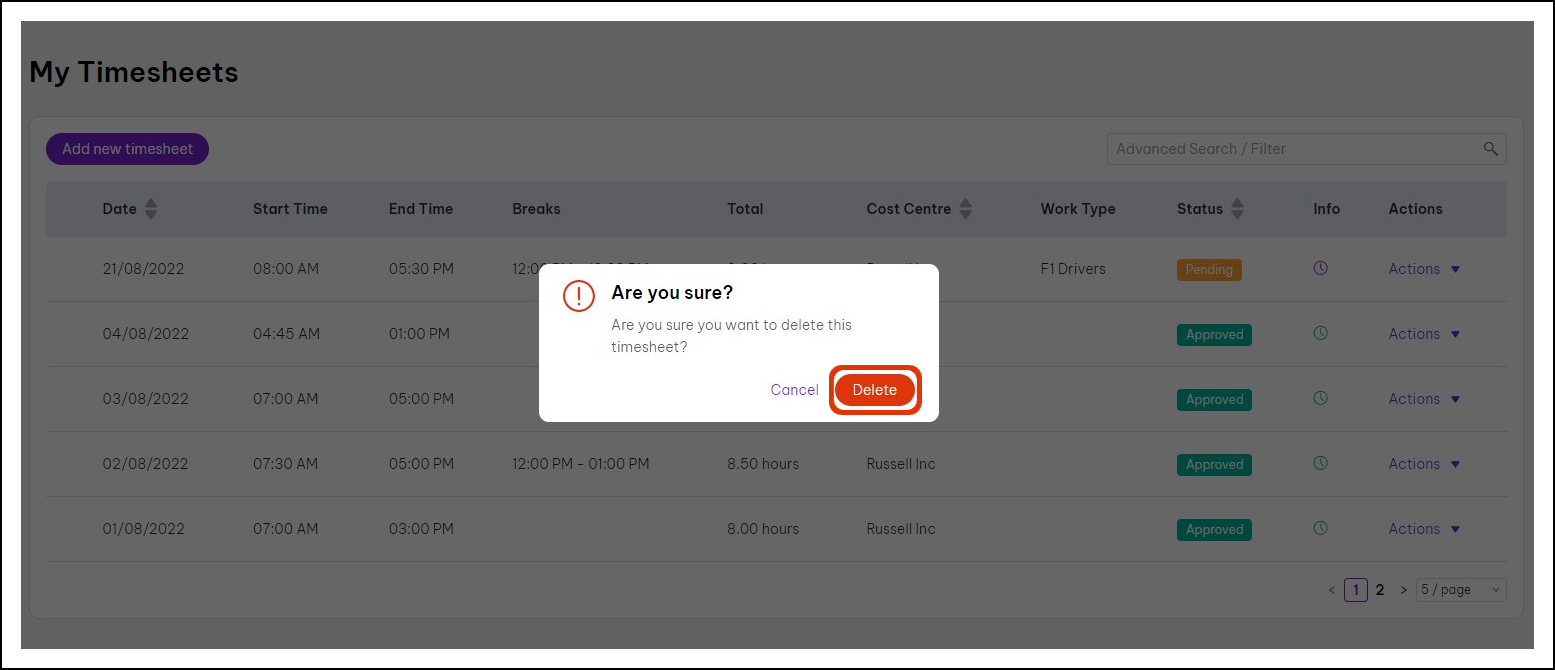Open the 5 / page size dropdown

1461,590
